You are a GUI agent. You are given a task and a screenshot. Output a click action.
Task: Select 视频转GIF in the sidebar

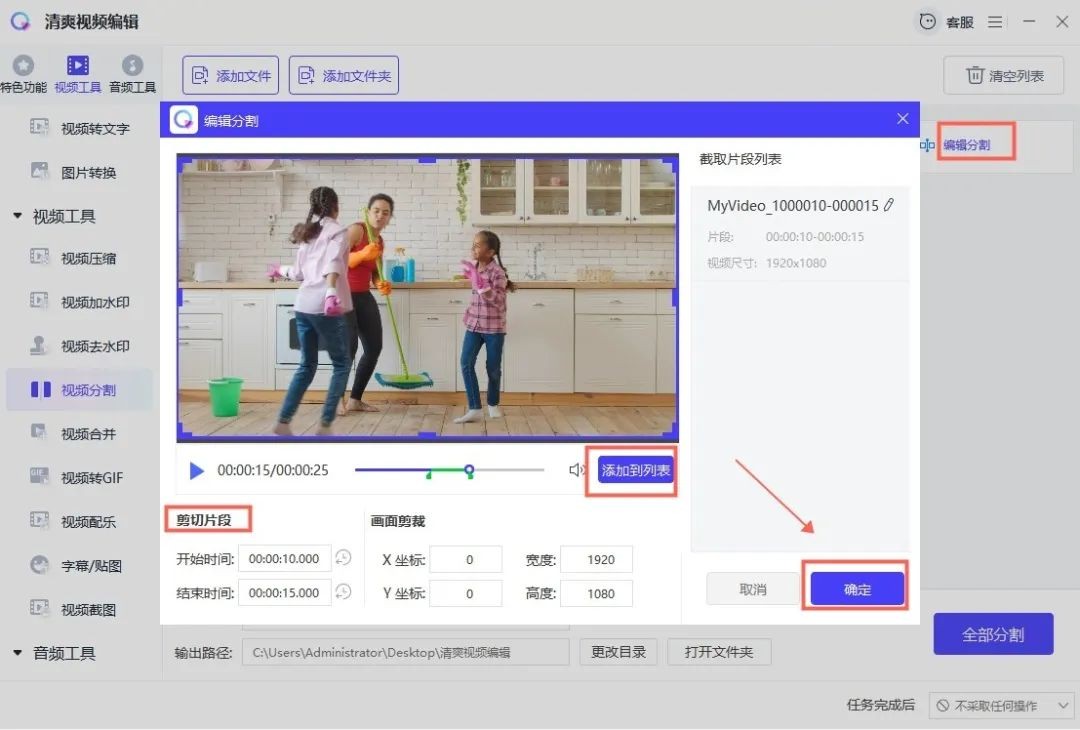pos(91,477)
